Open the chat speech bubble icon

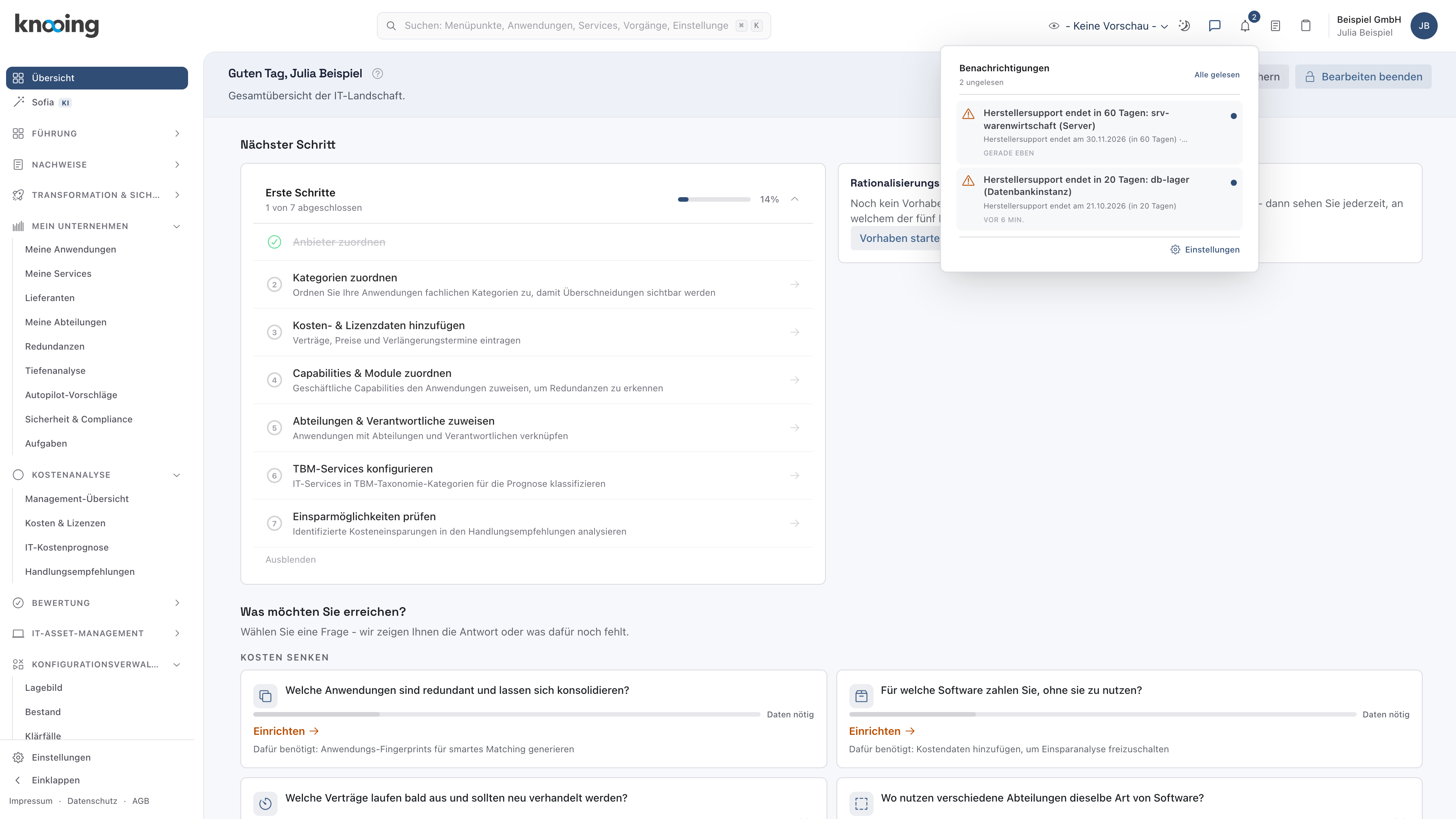(x=1214, y=26)
